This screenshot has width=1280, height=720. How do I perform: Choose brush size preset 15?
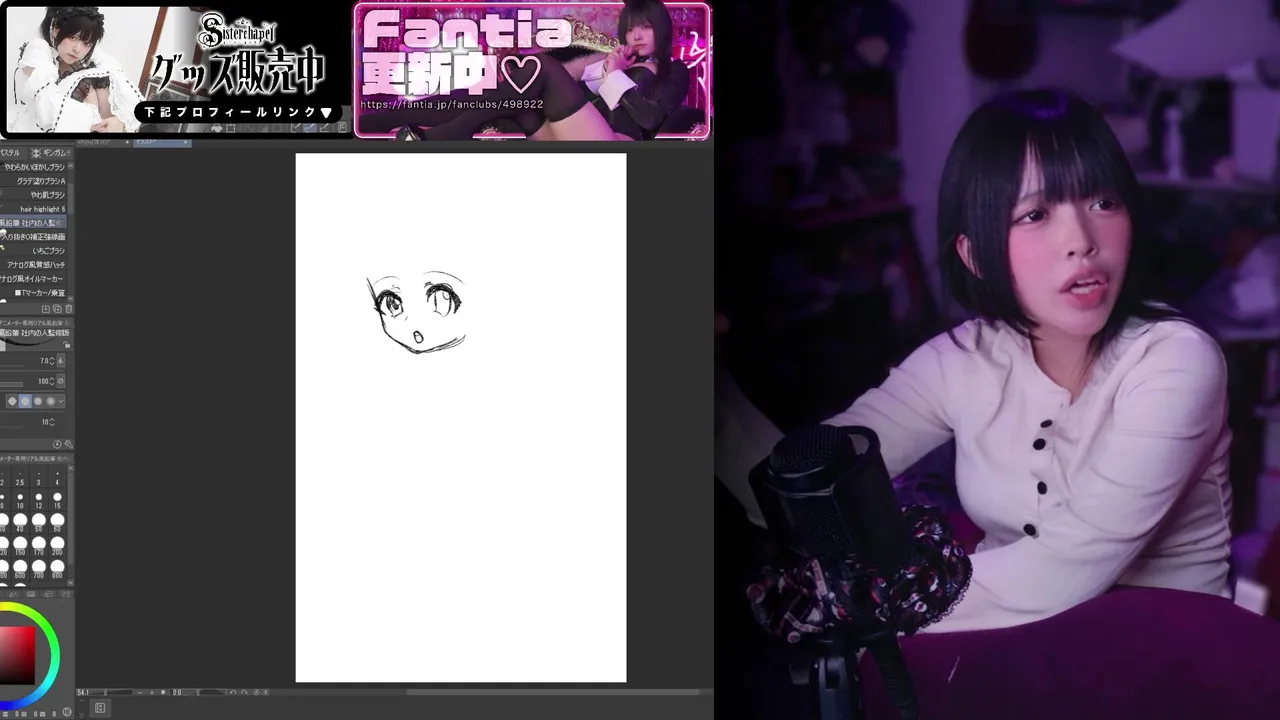click(x=57, y=500)
